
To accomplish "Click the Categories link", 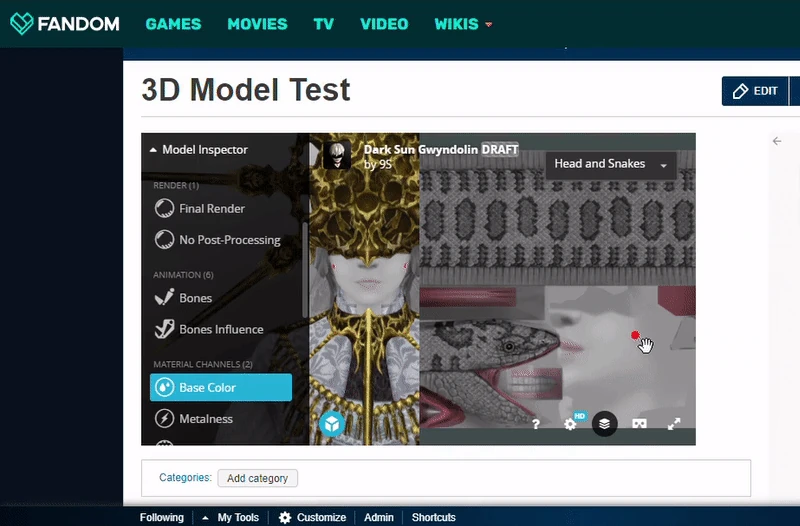I will [185, 478].
